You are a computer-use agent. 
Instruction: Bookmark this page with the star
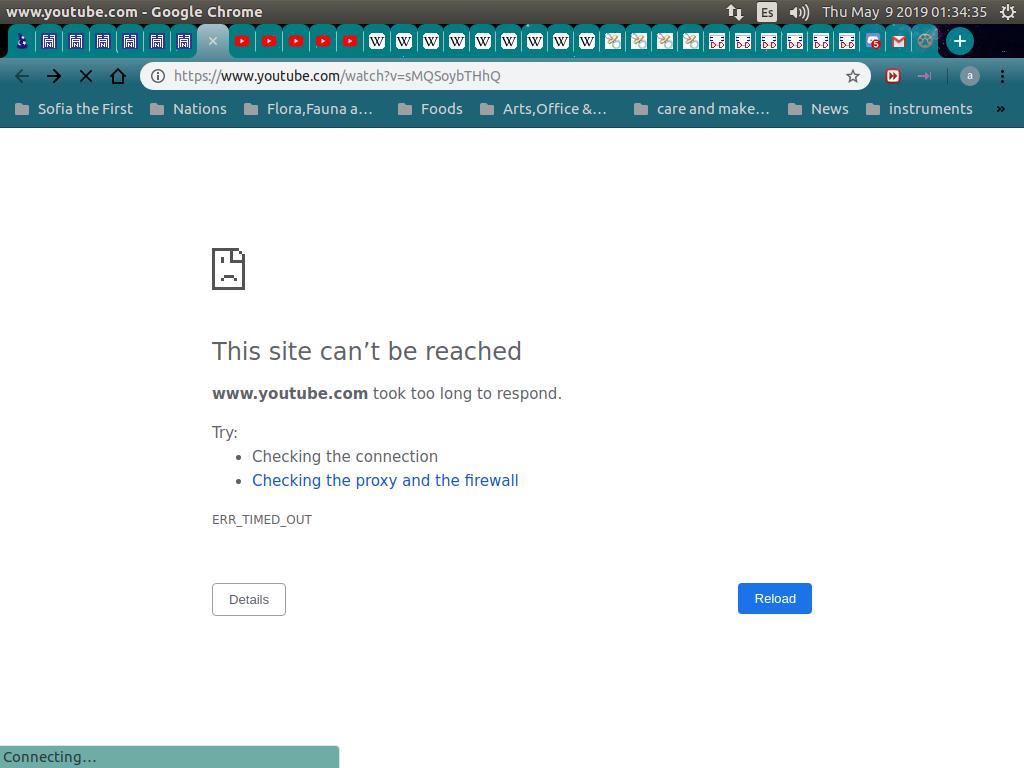(853, 76)
